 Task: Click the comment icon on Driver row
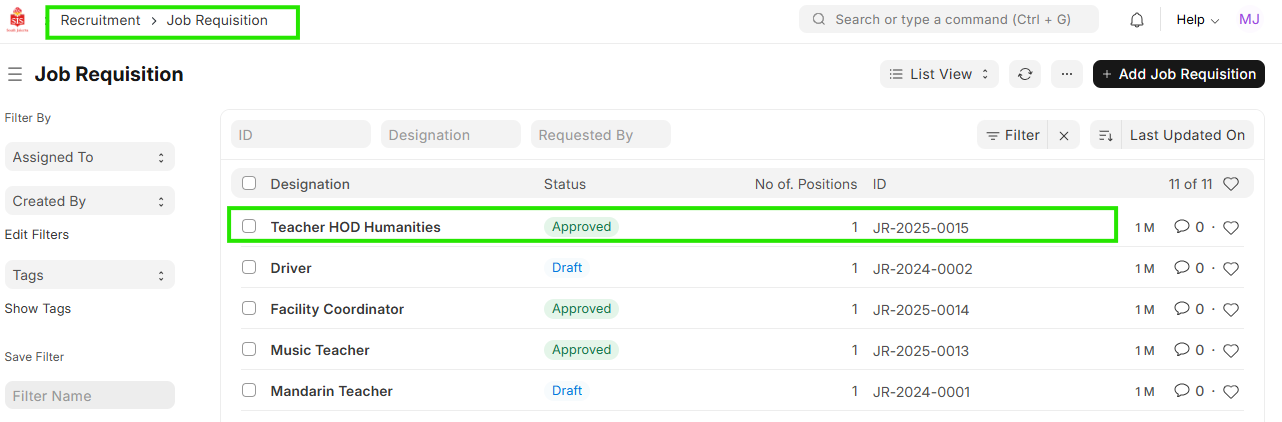click(1181, 268)
